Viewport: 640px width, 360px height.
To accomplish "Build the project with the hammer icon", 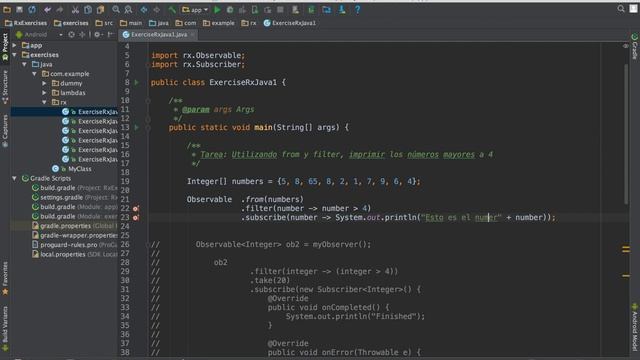I will (172, 9).
